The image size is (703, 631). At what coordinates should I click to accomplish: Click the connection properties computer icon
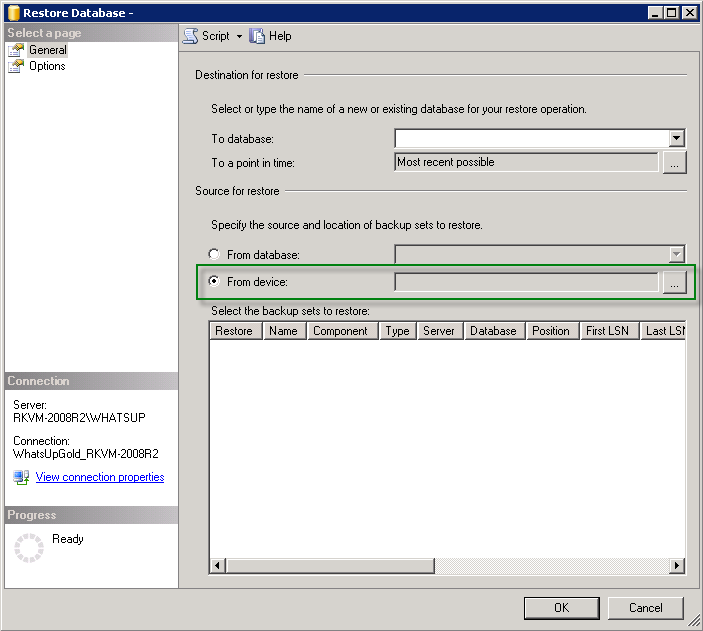21,477
